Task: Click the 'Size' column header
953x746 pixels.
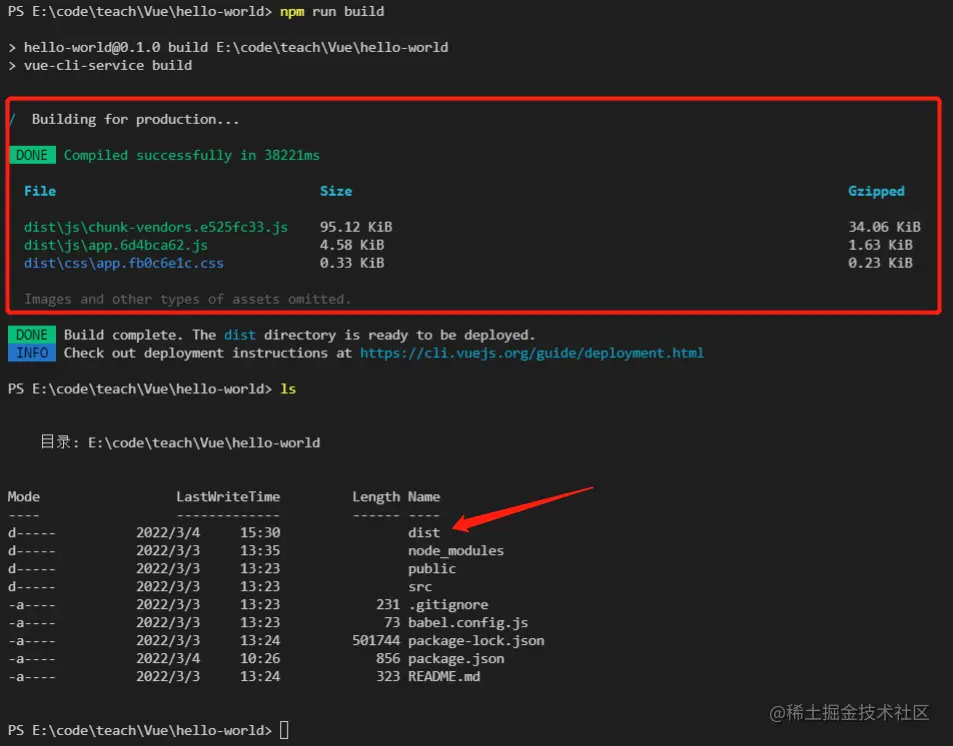Action: pyautogui.click(x=336, y=191)
